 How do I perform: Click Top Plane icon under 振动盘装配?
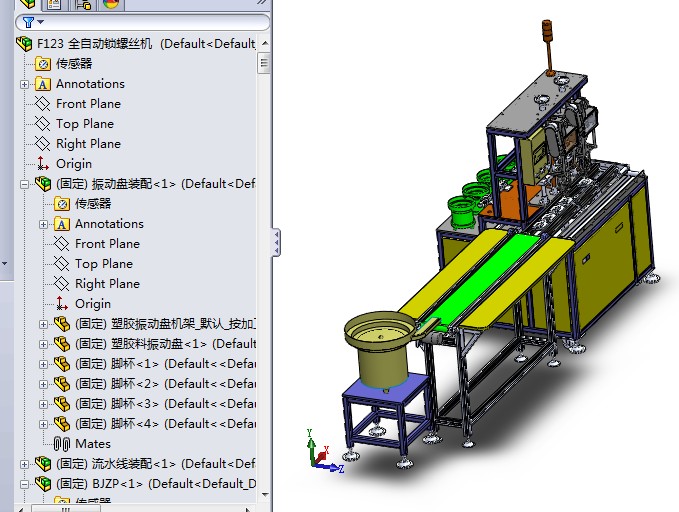tap(61, 263)
